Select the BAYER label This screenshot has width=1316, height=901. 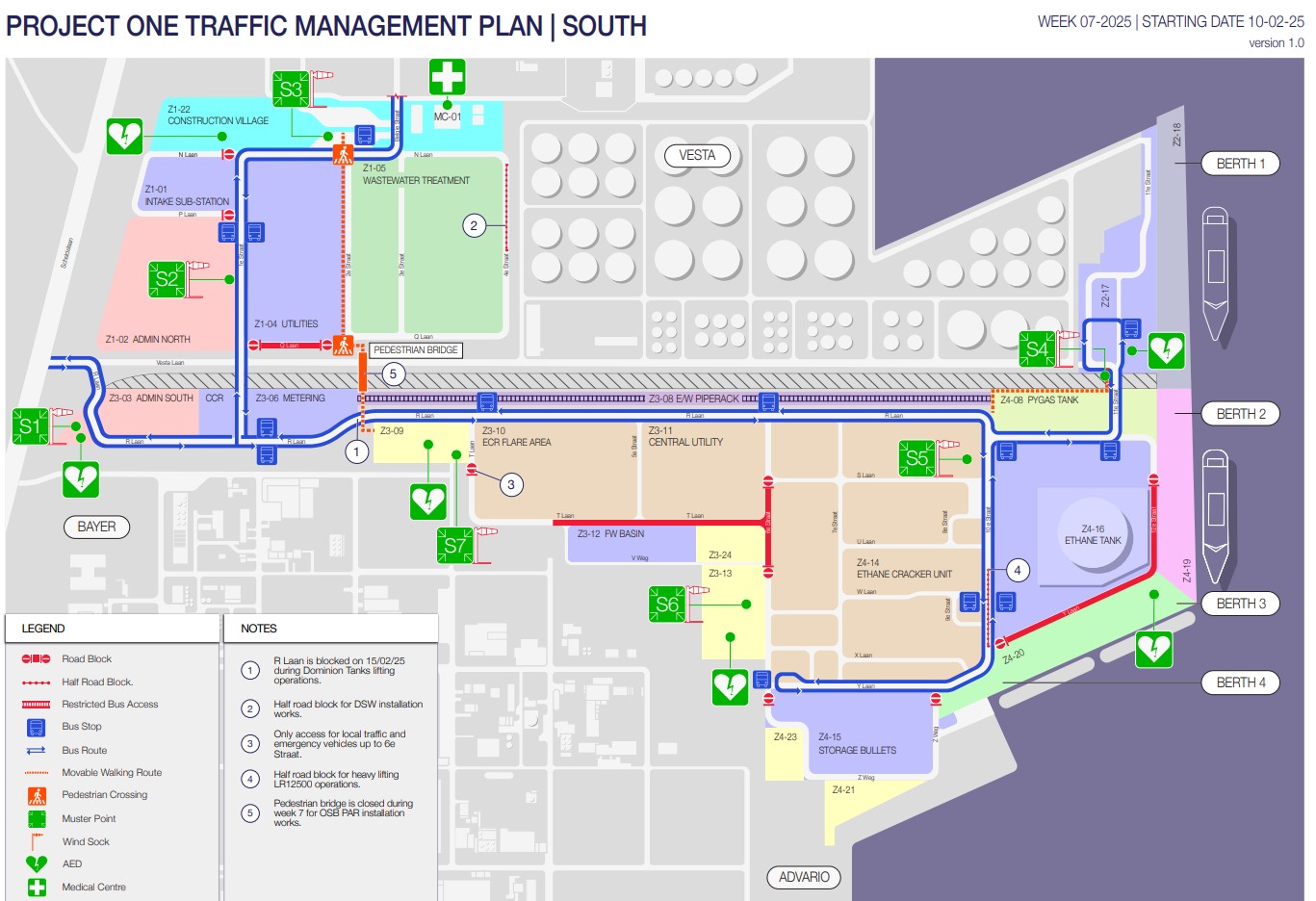click(x=96, y=527)
